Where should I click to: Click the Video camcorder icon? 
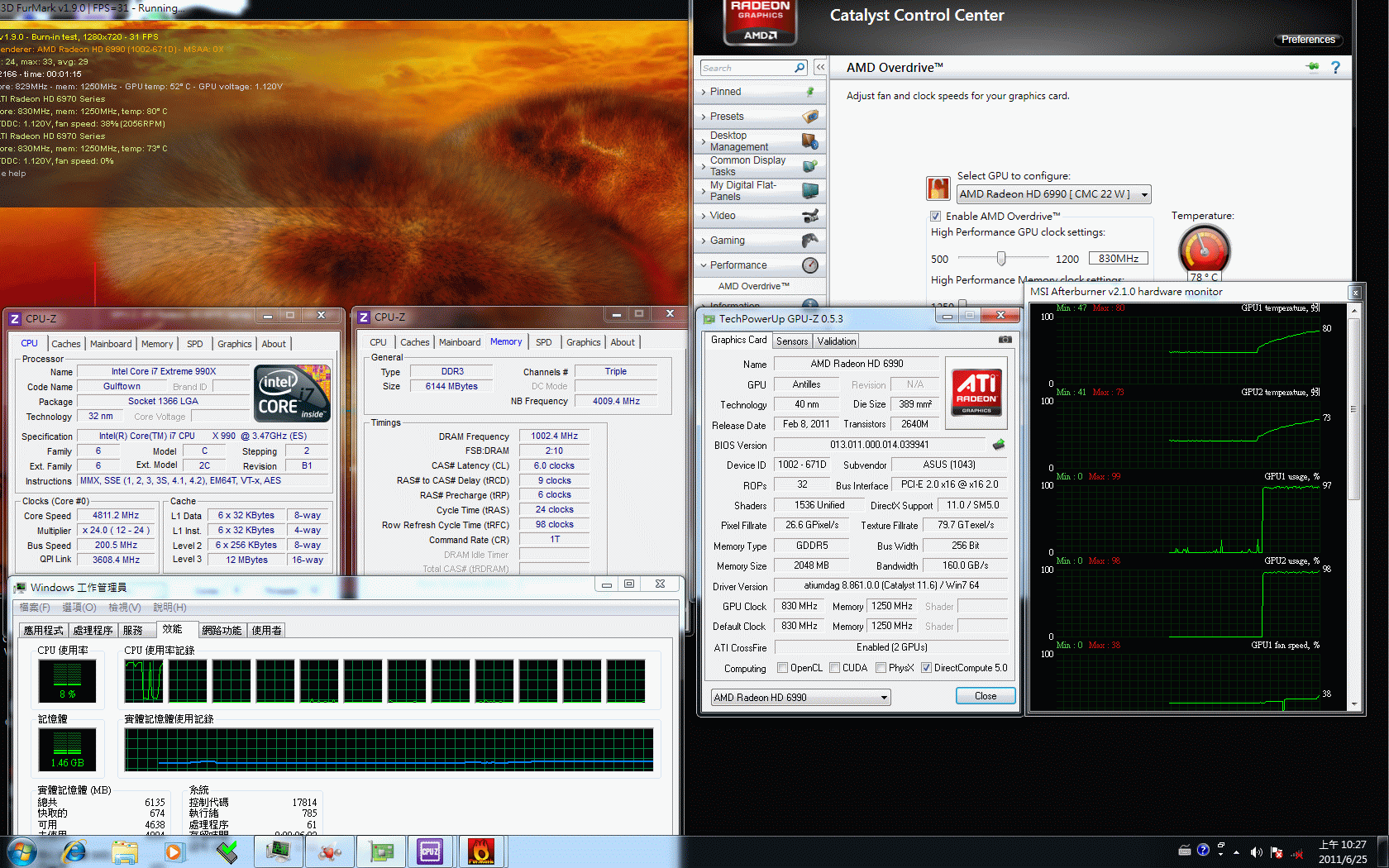[x=810, y=216]
